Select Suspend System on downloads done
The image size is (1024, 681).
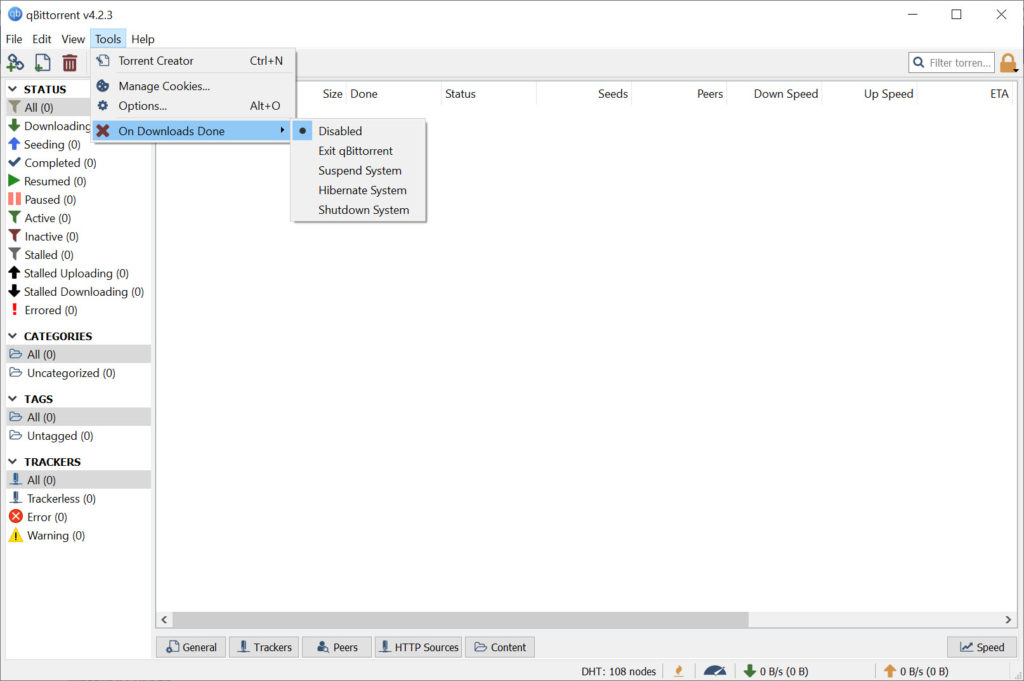tap(359, 170)
